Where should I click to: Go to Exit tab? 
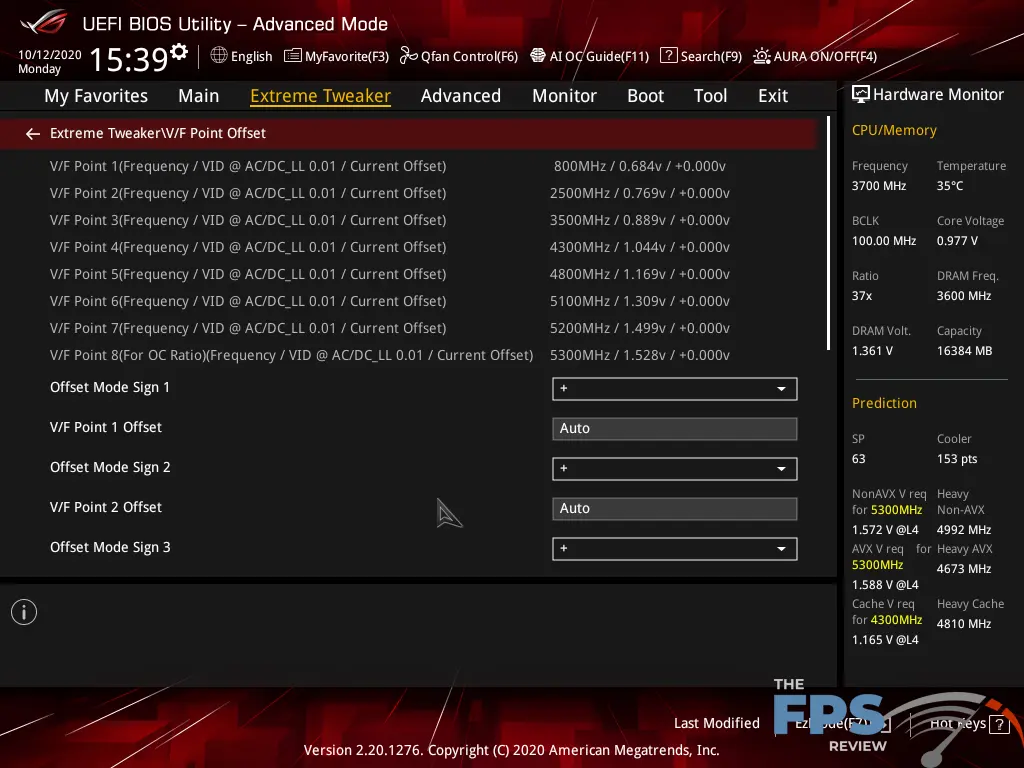(773, 96)
